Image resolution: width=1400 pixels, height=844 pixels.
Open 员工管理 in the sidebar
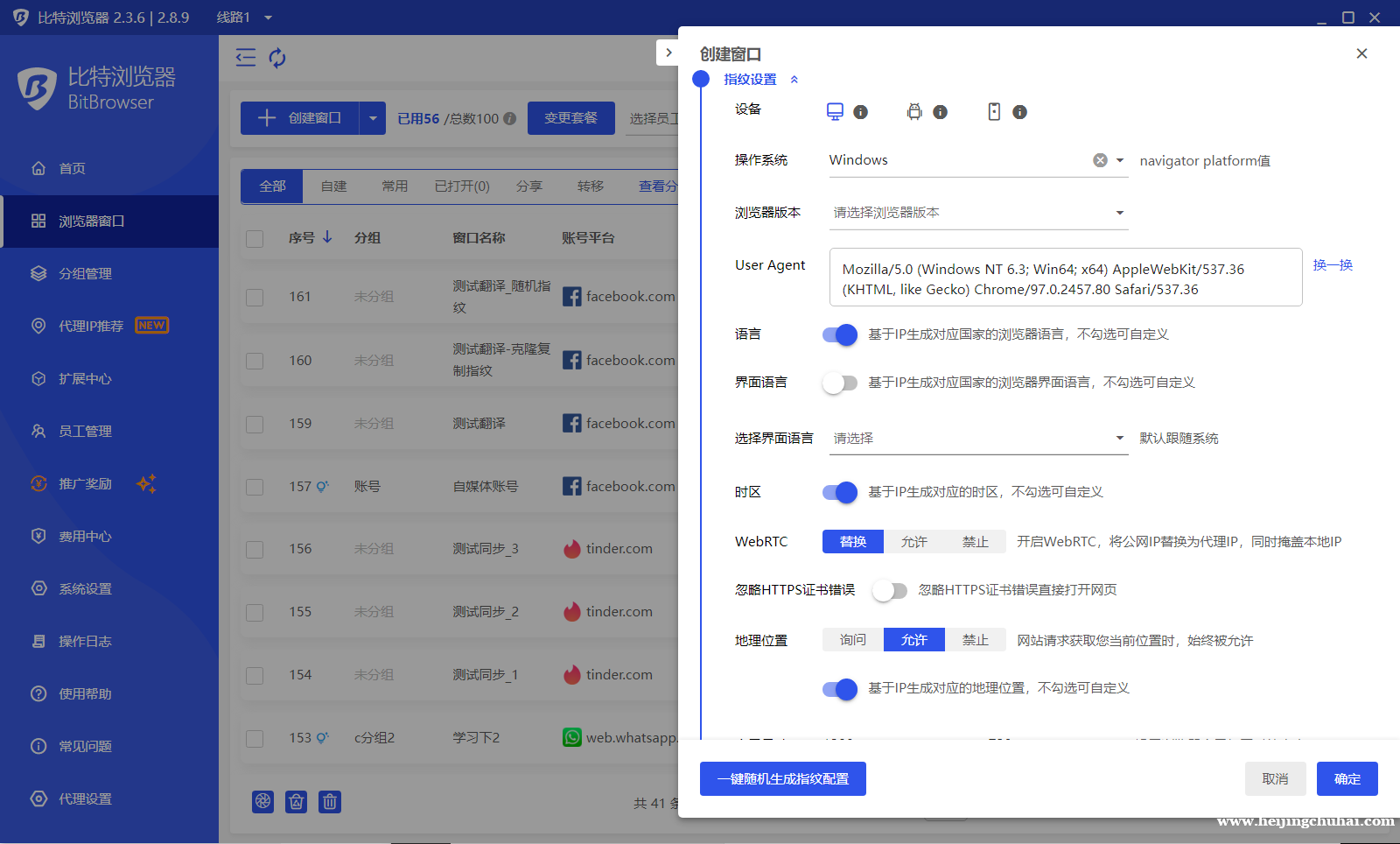pyautogui.click(x=109, y=431)
